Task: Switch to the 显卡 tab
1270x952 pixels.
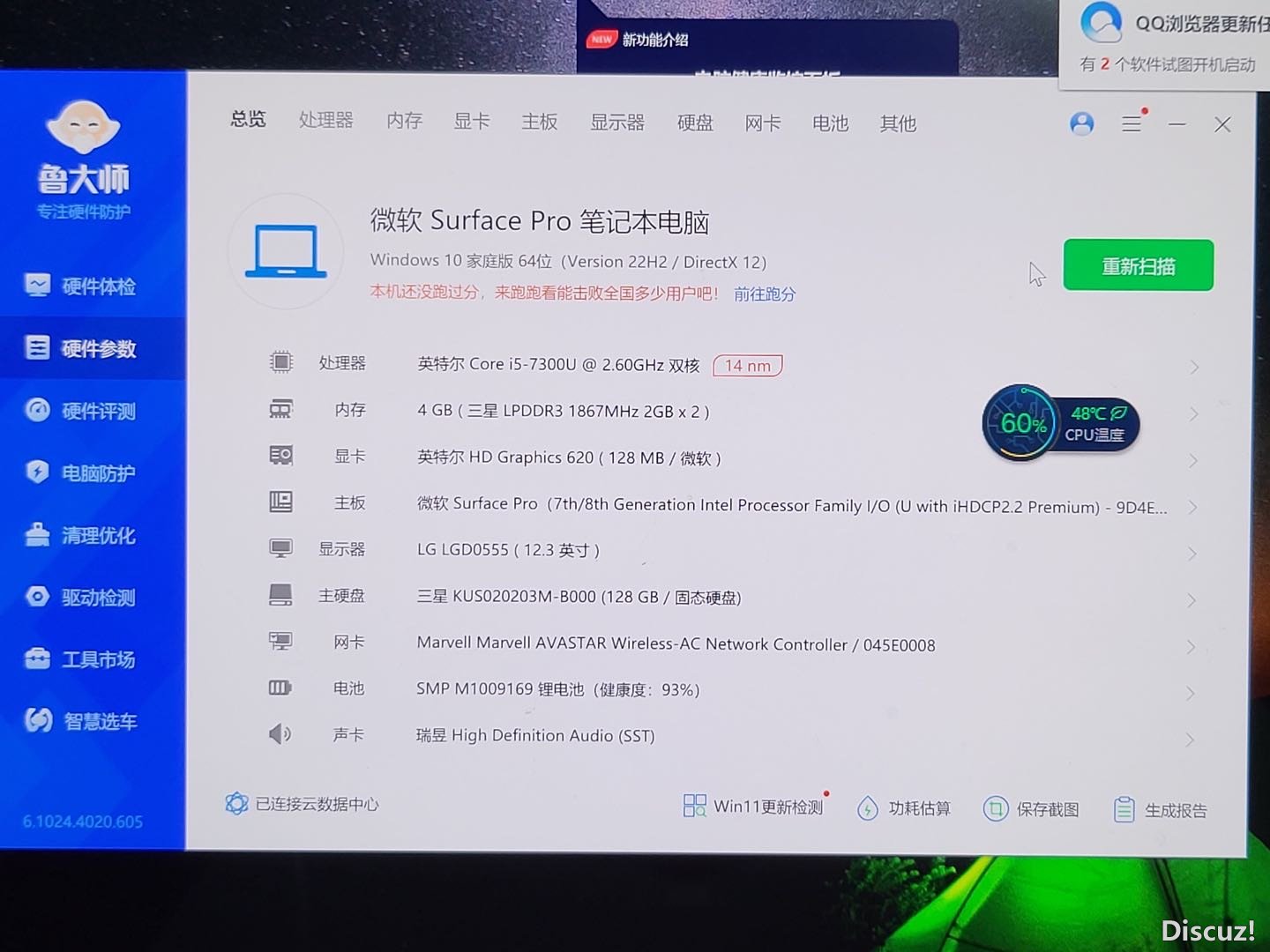Action: [472, 121]
